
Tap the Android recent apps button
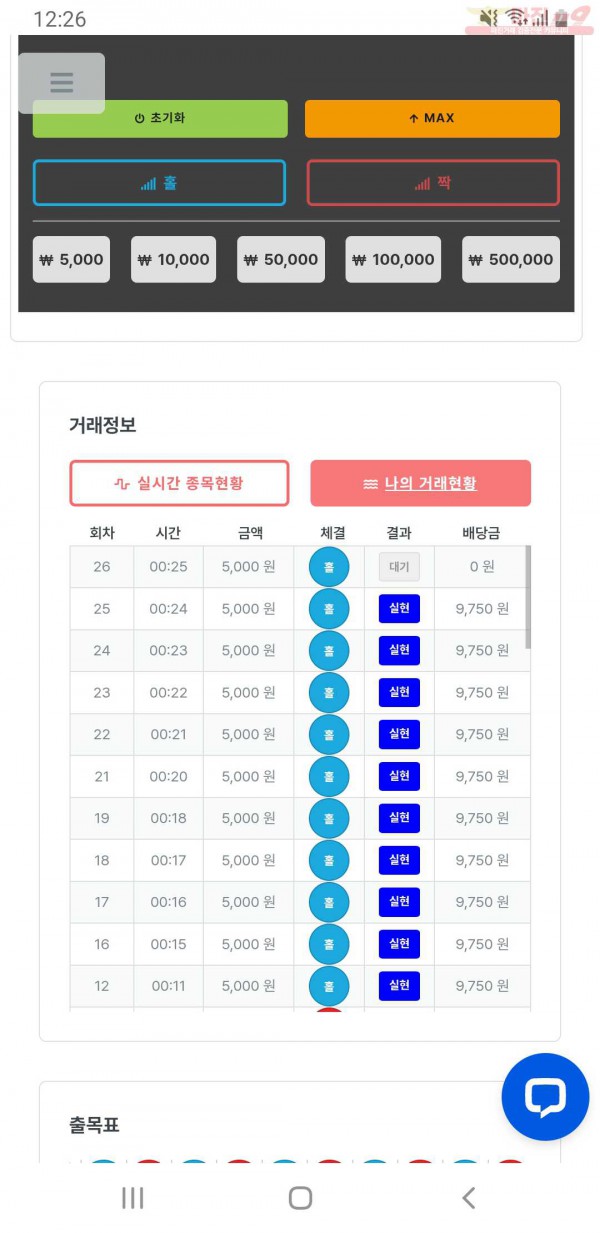pyautogui.click(x=131, y=1197)
